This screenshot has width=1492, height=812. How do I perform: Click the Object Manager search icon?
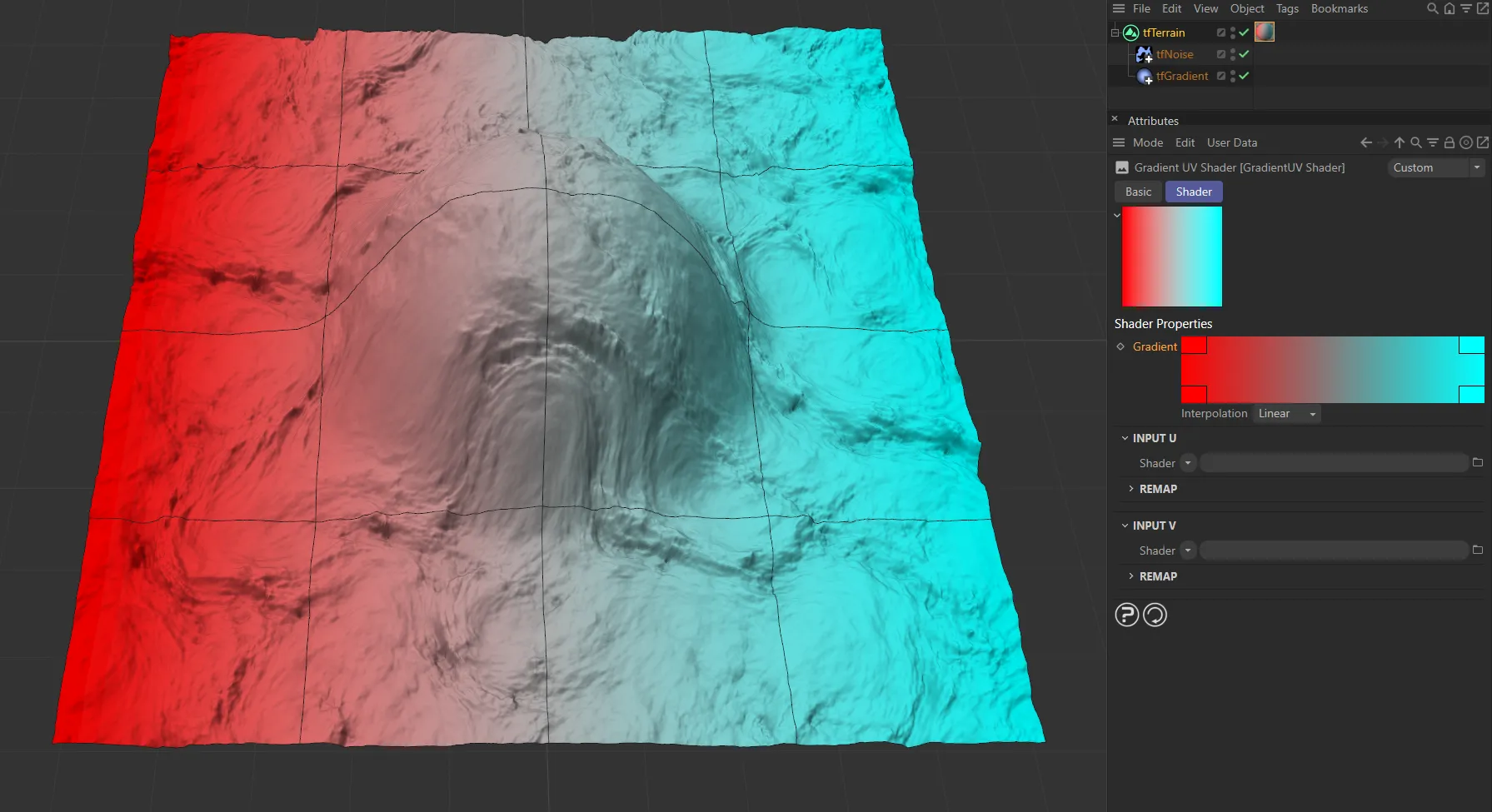1432,8
